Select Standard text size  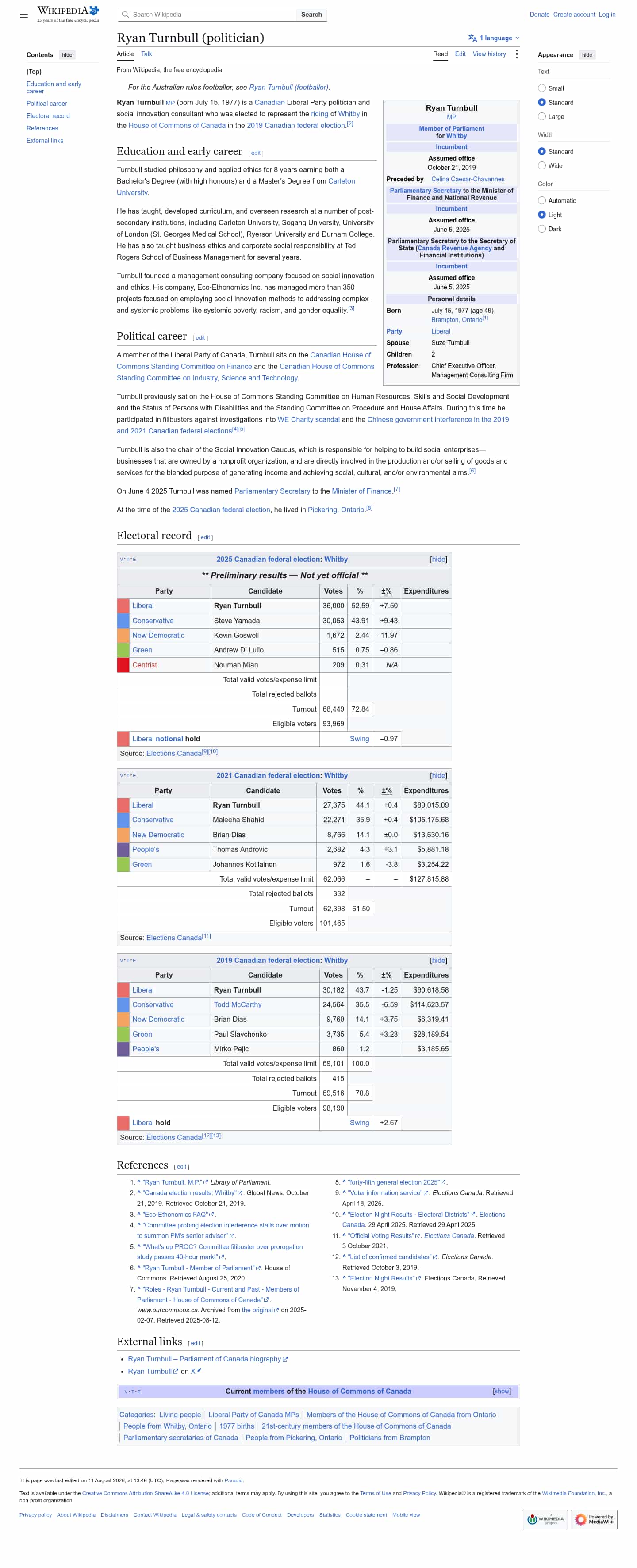(x=541, y=102)
